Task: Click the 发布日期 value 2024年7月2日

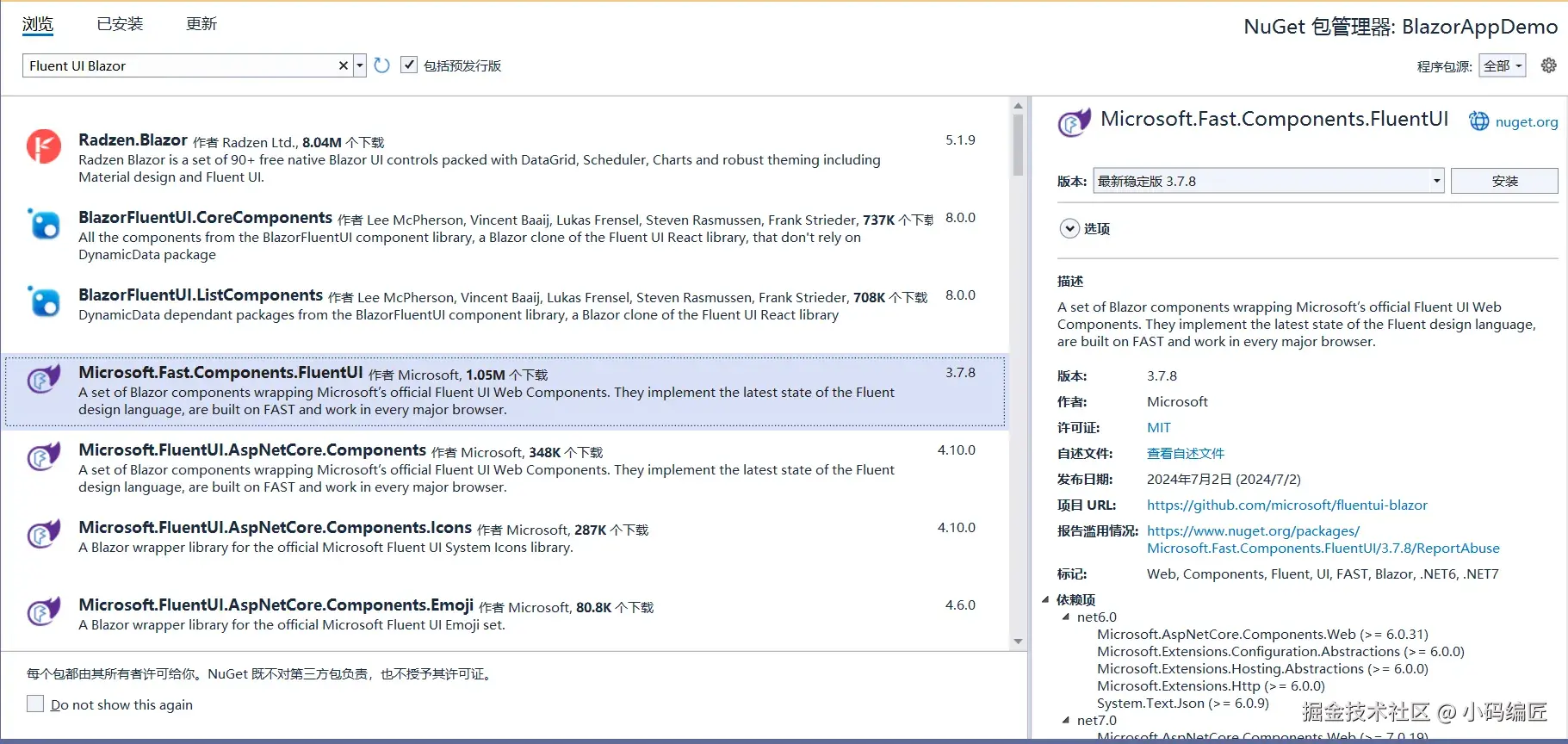Action: (x=1223, y=480)
